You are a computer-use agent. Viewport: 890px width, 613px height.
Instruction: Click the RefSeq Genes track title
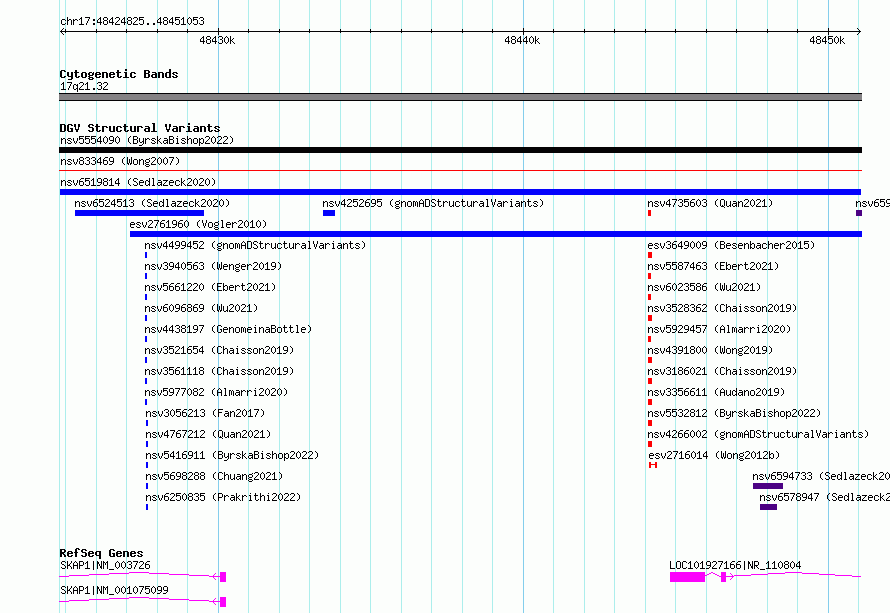click(x=101, y=553)
